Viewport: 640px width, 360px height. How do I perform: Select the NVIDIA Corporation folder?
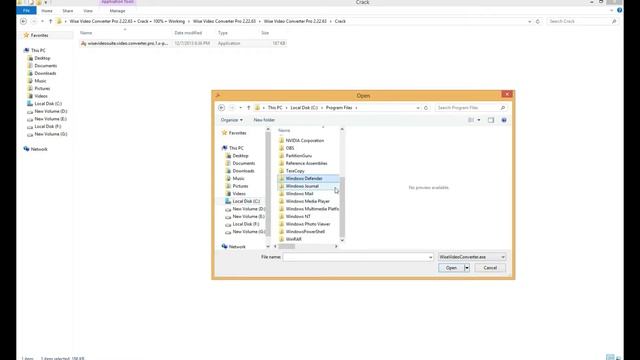click(x=304, y=140)
